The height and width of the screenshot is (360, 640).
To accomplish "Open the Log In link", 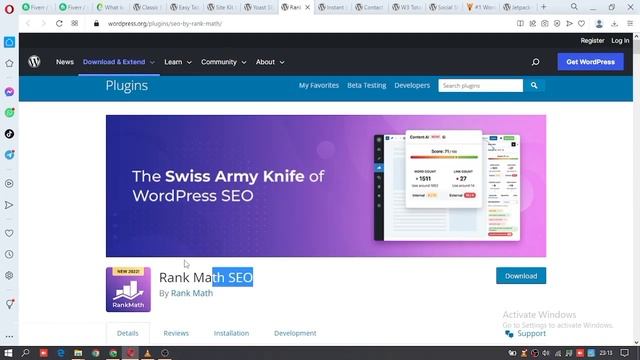I will pyautogui.click(x=620, y=40).
